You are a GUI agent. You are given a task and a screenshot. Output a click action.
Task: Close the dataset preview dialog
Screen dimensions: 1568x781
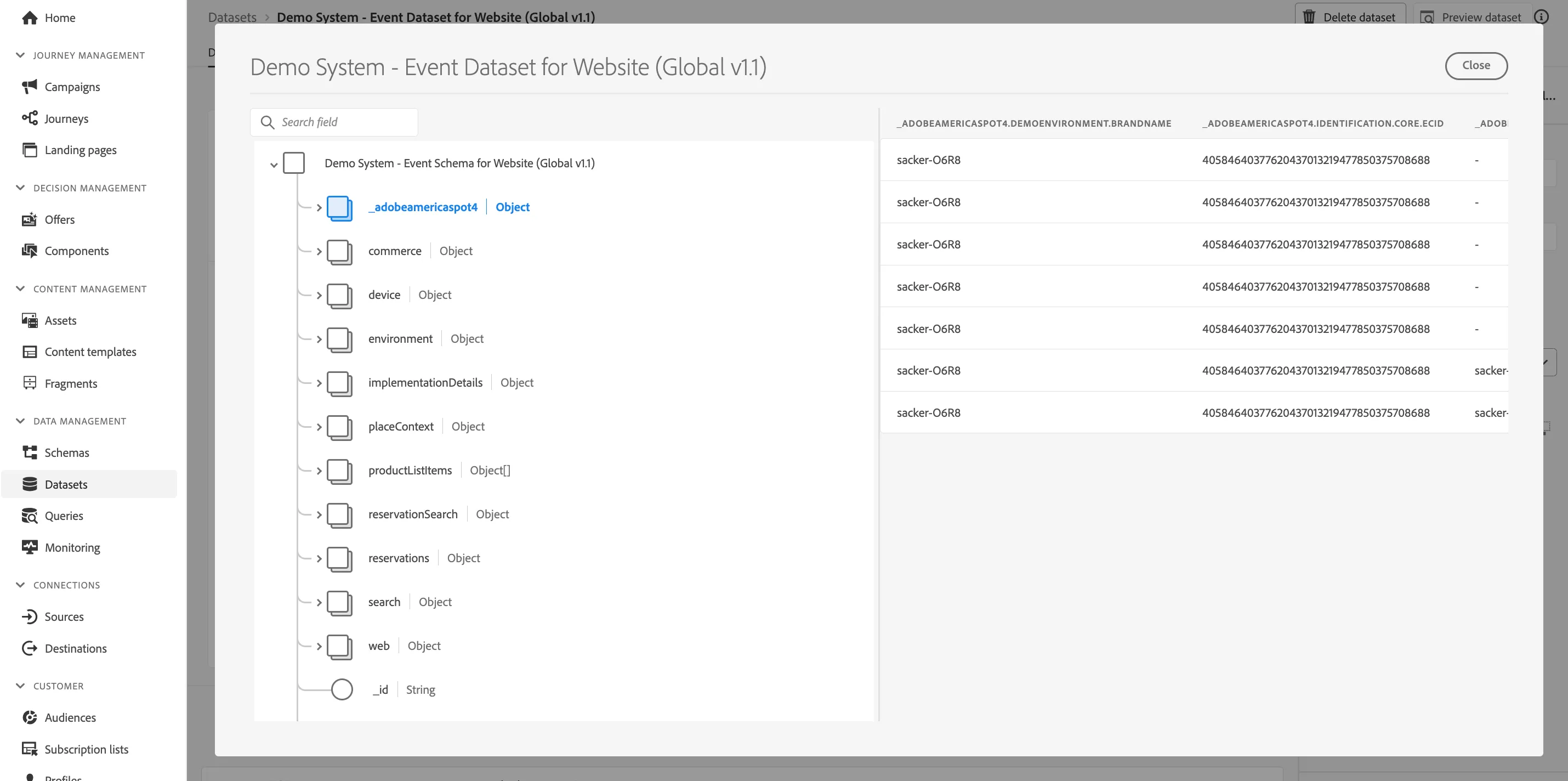pyautogui.click(x=1476, y=66)
